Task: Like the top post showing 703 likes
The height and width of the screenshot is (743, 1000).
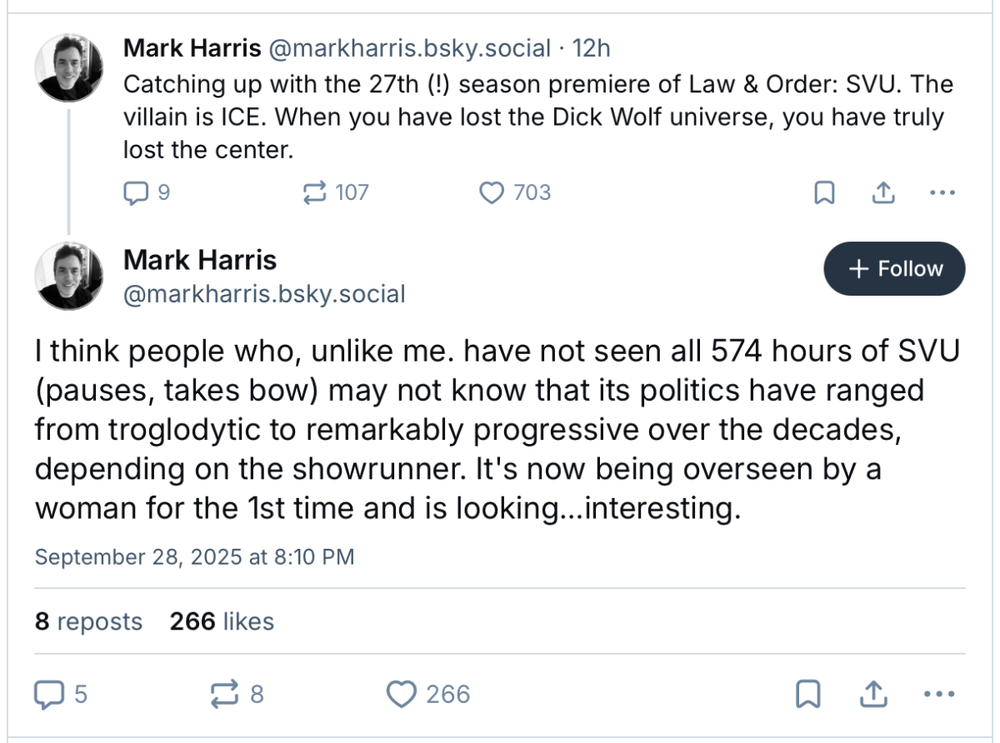Action: pyautogui.click(x=491, y=192)
